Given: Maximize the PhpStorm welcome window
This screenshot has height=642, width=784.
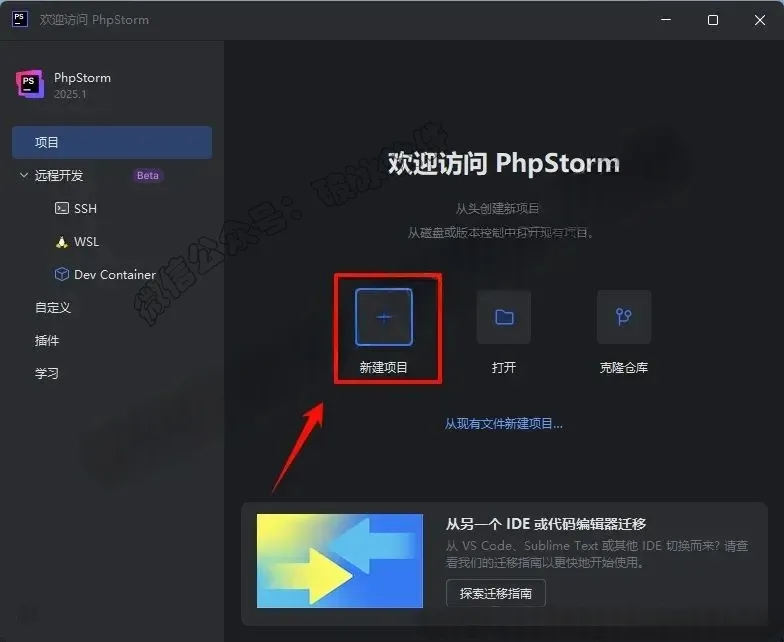Looking at the screenshot, I should [713, 20].
